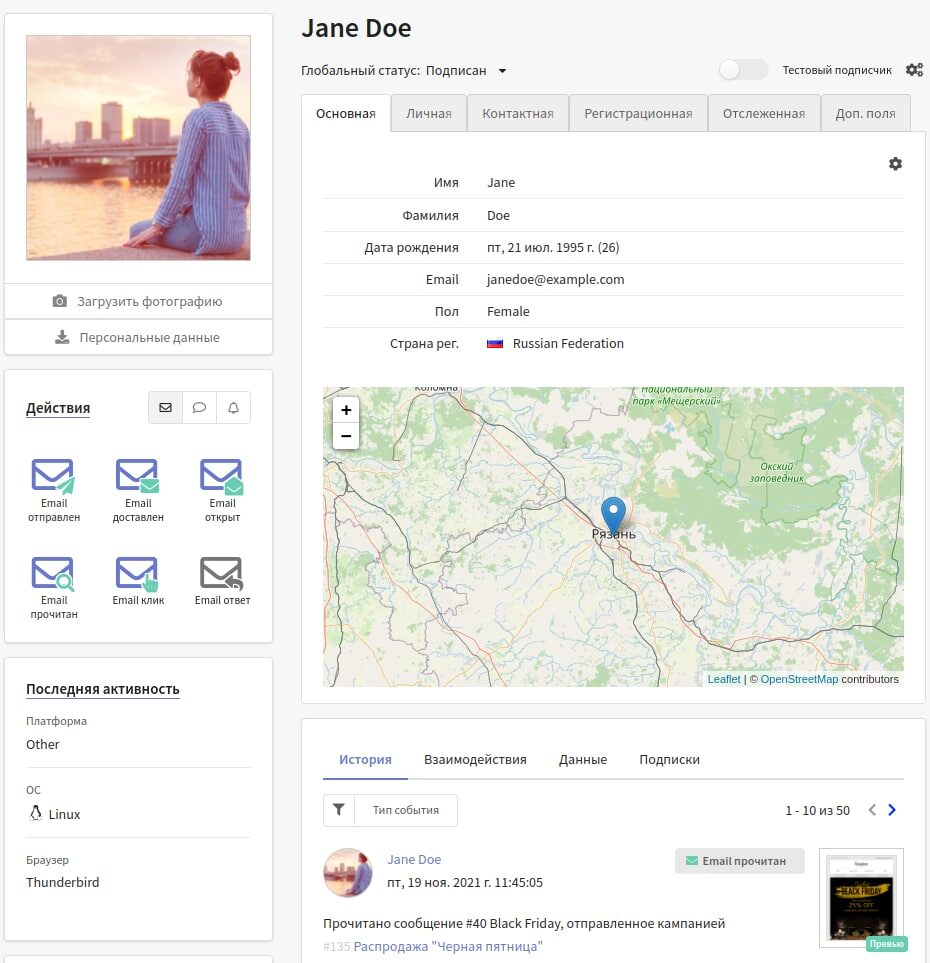
Task: Switch to the Контактная tab
Action: click(x=518, y=113)
